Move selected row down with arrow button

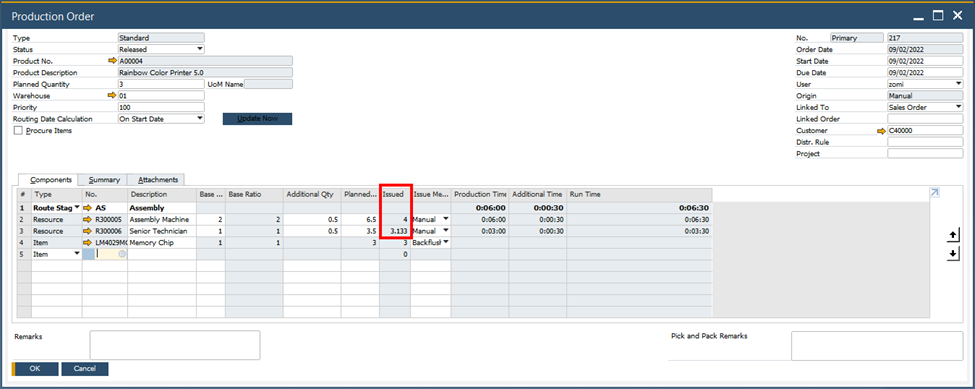point(953,255)
